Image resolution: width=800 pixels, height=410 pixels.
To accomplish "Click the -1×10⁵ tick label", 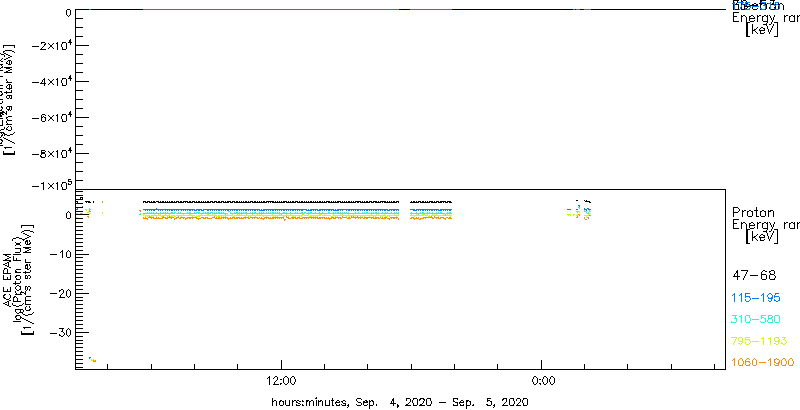I will pyautogui.click(x=51, y=185).
